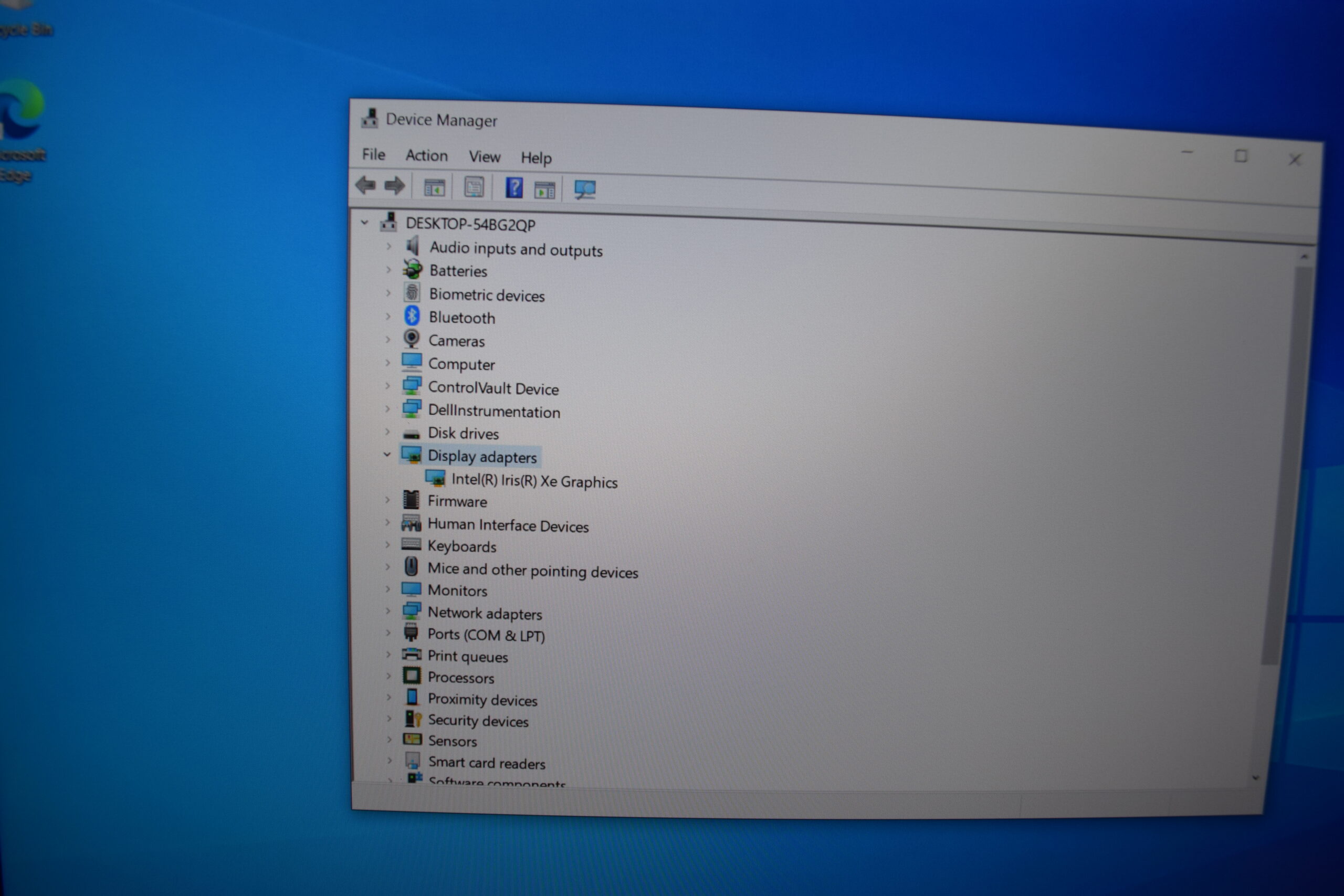Expand the Smart card readers chevron
This screenshot has width=1344, height=896.
pyautogui.click(x=390, y=761)
